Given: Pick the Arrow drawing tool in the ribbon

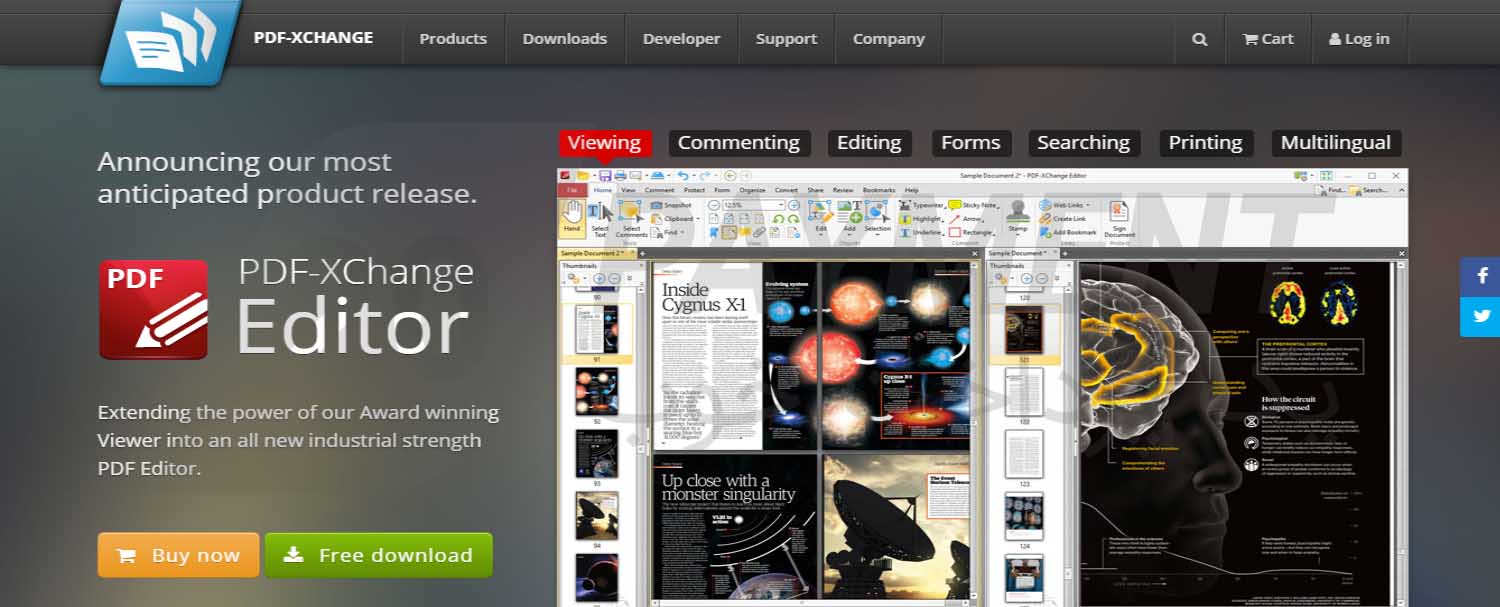Looking at the screenshot, I should click(967, 219).
